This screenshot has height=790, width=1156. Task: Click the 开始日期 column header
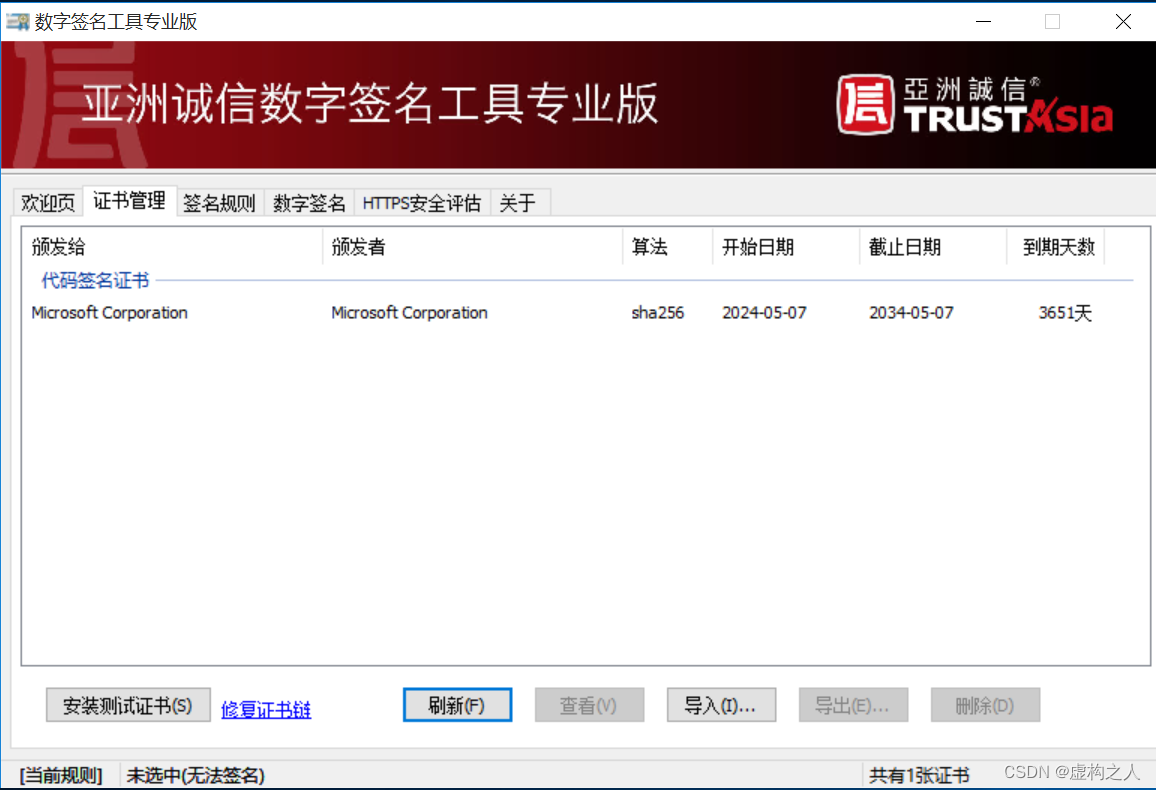pyautogui.click(x=787, y=247)
